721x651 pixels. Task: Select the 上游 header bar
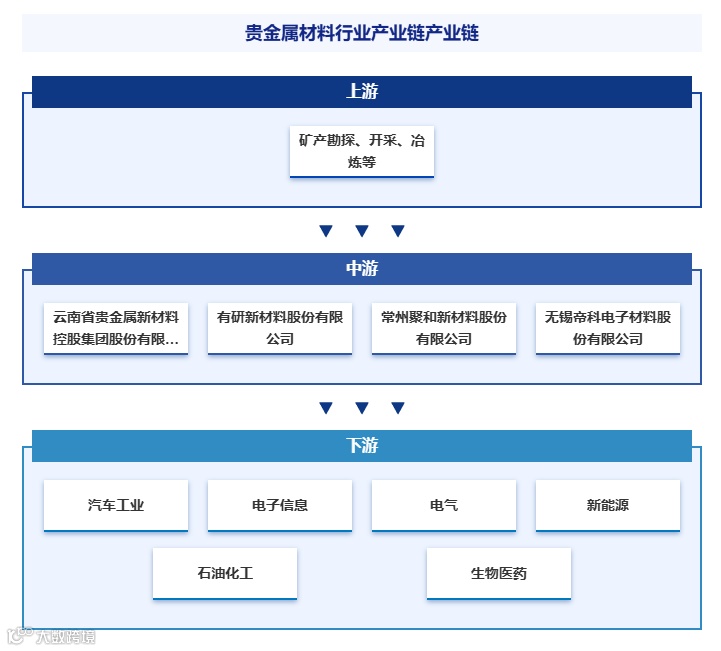pos(361,91)
